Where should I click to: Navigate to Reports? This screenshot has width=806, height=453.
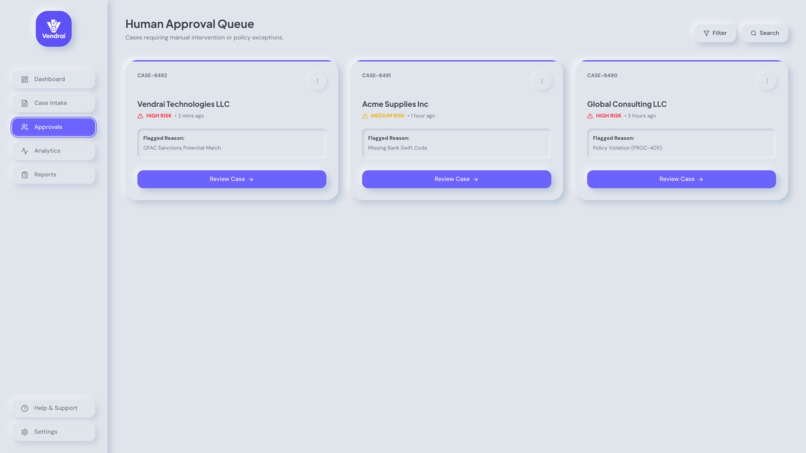point(53,174)
